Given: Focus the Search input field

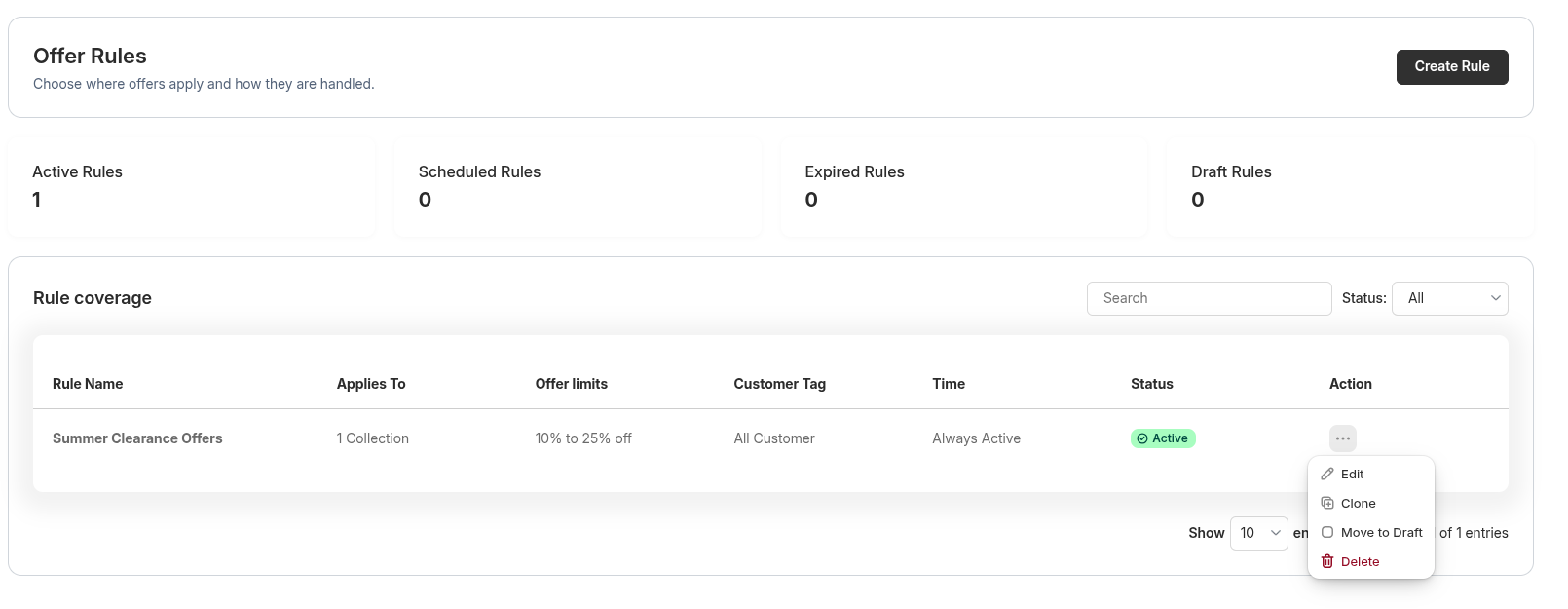Looking at the screenshot, I should [1209, 298].
